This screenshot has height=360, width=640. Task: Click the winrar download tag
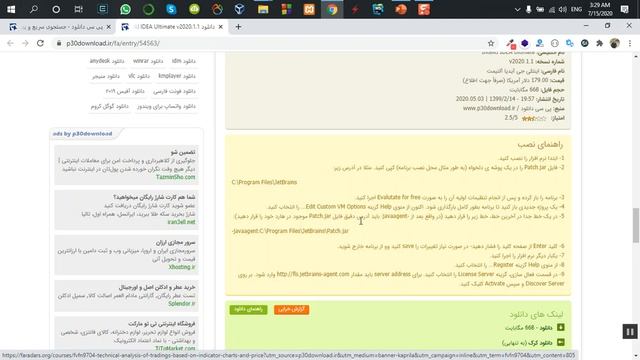tap(148, 61)
